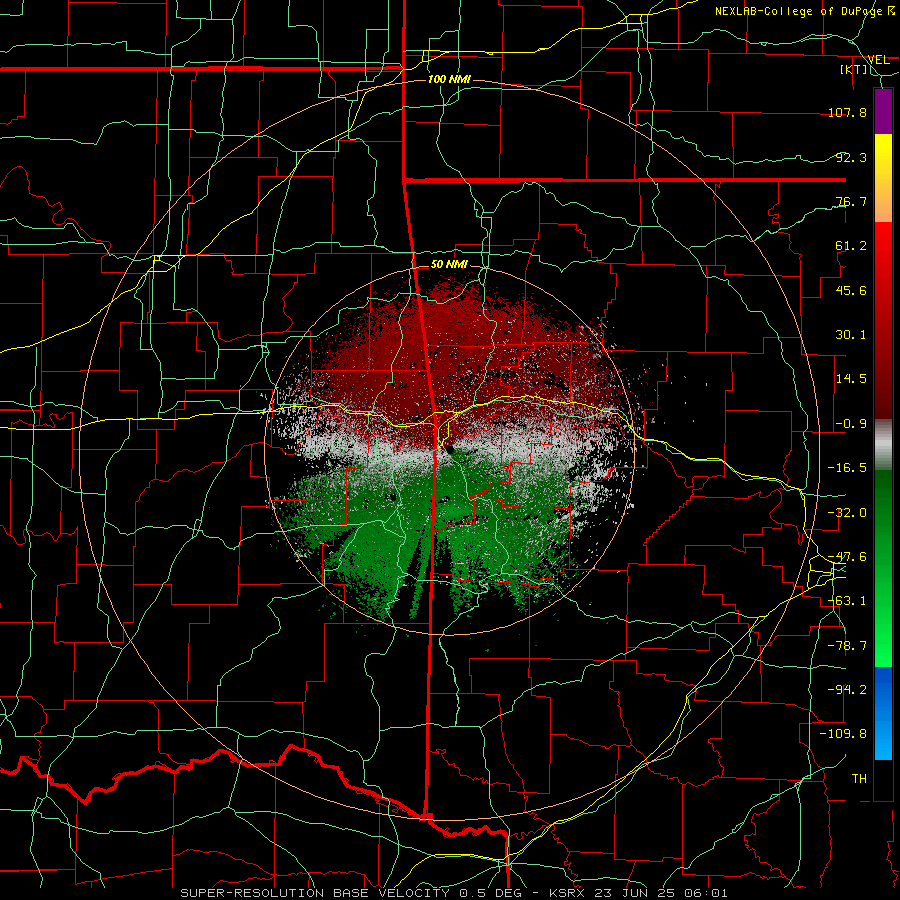Click the 45.6 velocity scale value
900x900 pixels.
pos(851,290)
